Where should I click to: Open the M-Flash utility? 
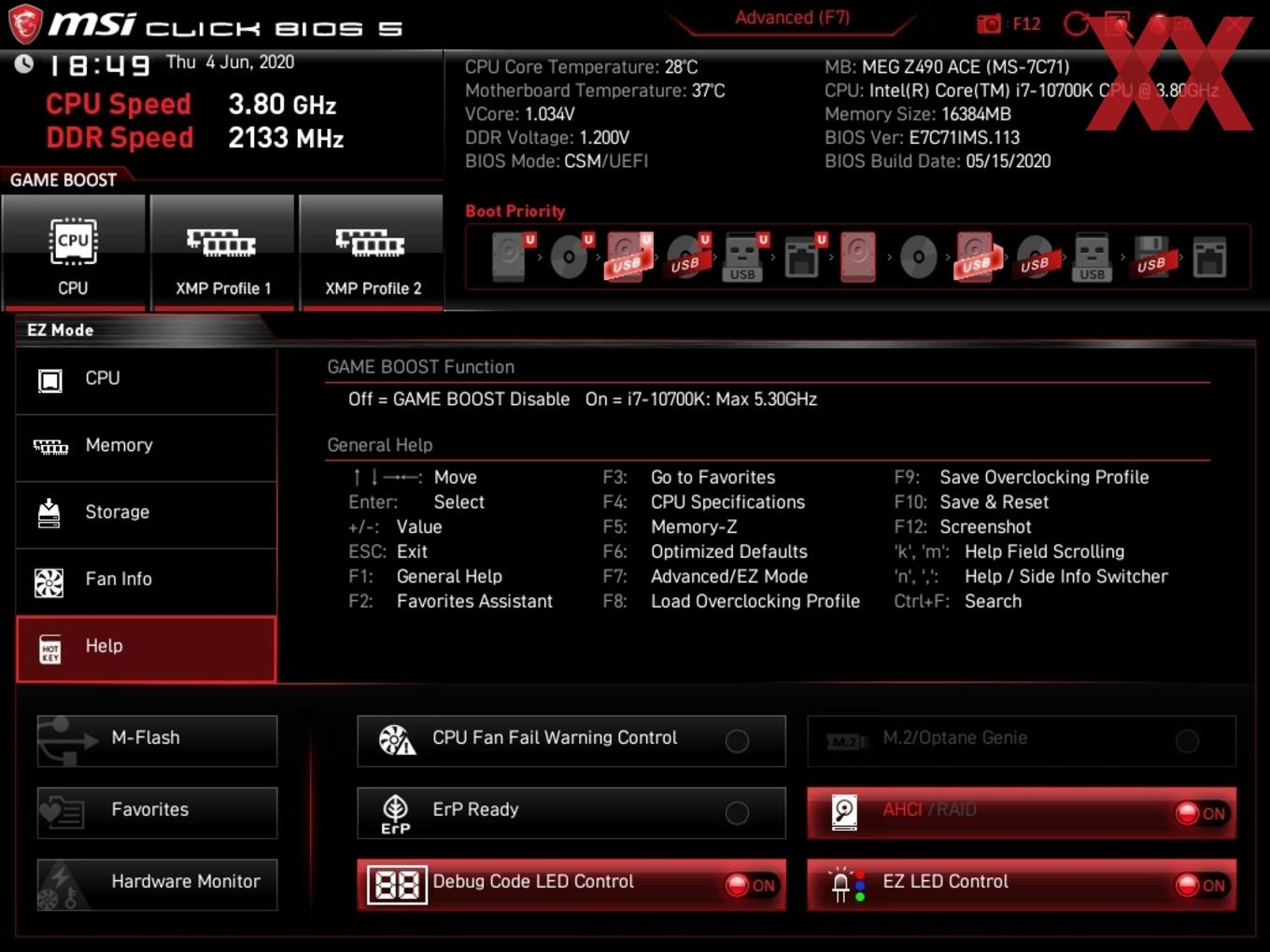click(x=157, y=740)
